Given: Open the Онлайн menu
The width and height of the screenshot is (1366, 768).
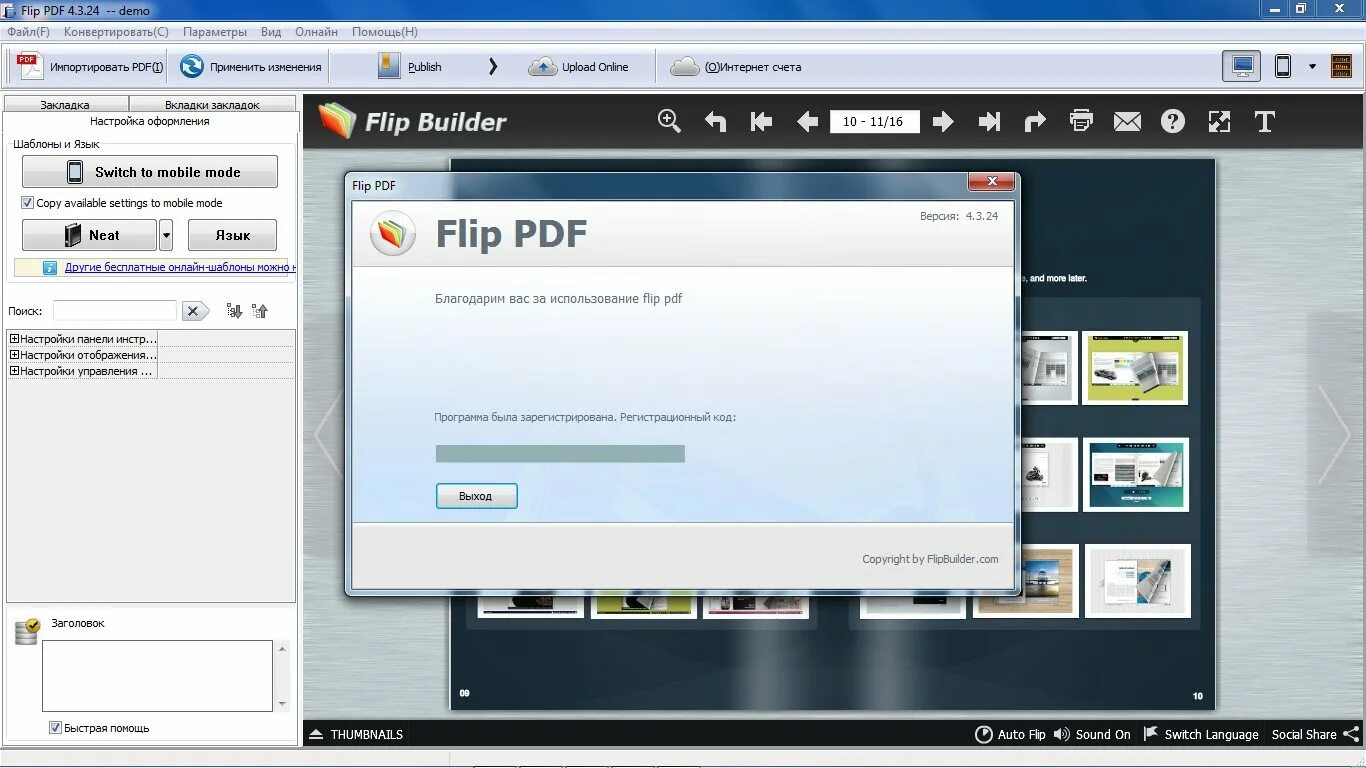Looking at the screenshot, I should pyautogui.click(x=316, y=32).
